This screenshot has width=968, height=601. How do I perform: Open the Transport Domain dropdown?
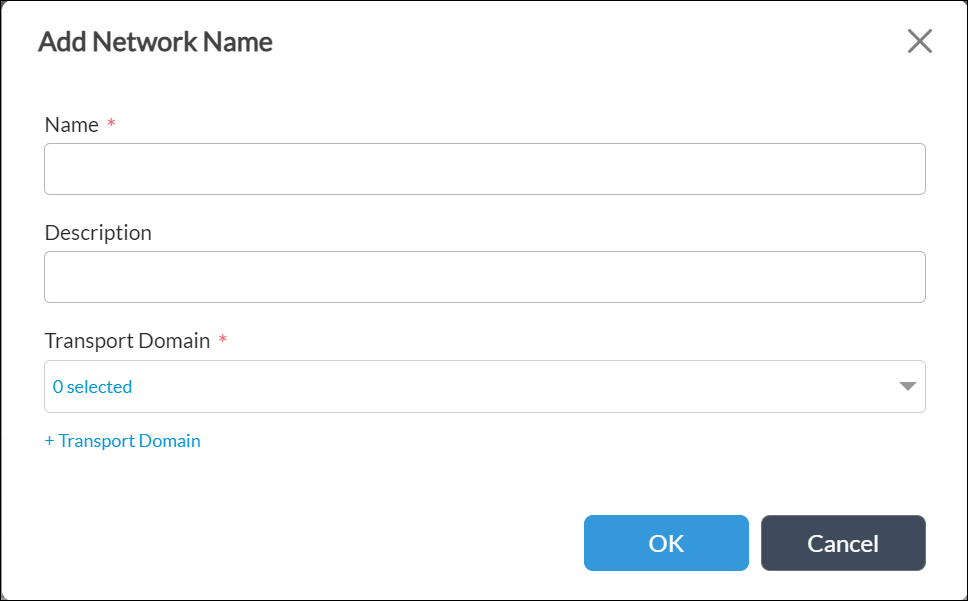pos(485,386)
